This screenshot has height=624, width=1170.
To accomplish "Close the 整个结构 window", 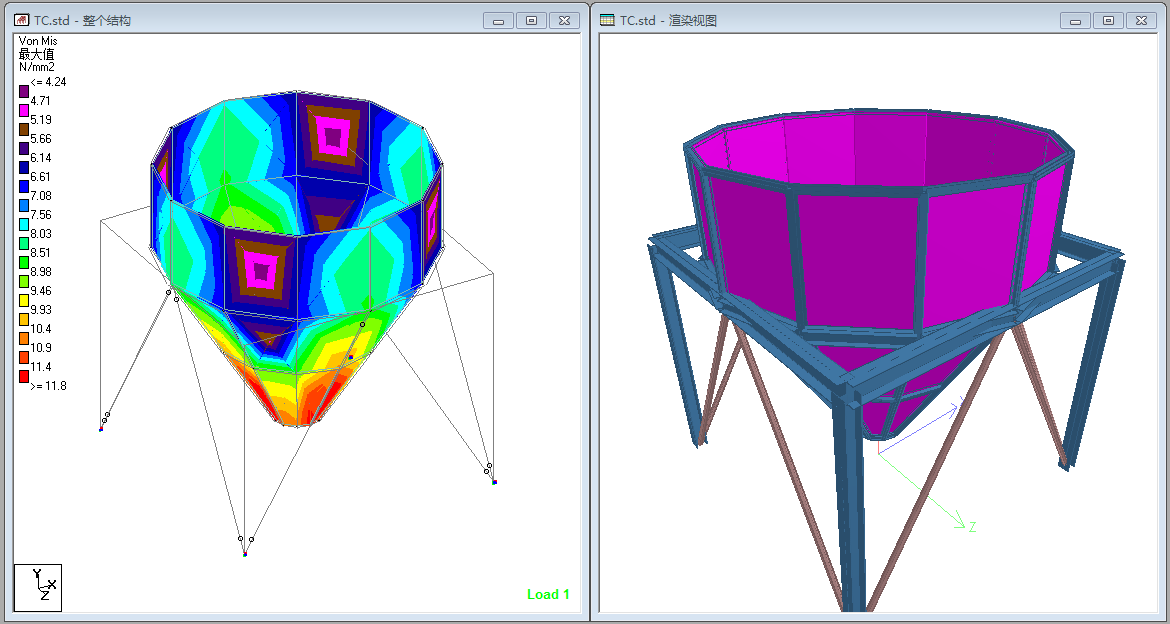I will (565, 21).
